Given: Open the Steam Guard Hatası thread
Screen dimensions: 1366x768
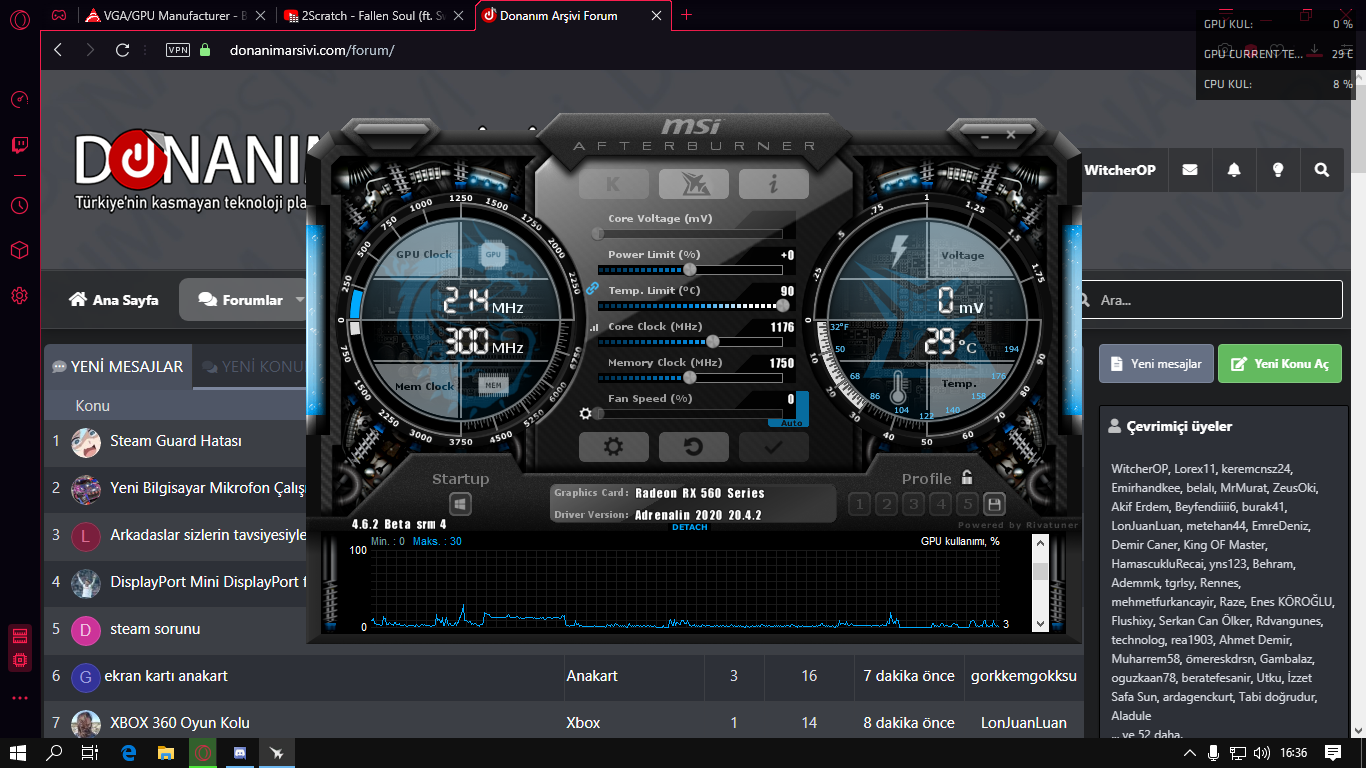Looking at the screenshot, I should (x=176, y=441).
